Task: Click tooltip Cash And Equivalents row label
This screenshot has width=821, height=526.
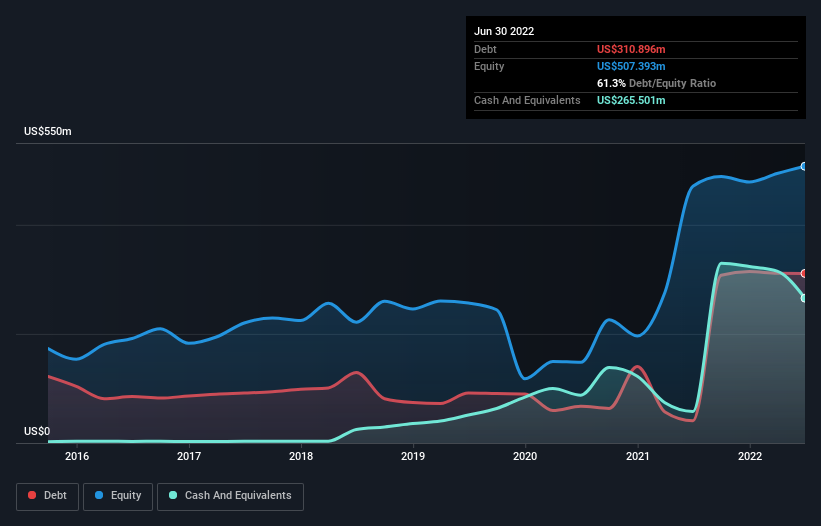Action: 527,100
